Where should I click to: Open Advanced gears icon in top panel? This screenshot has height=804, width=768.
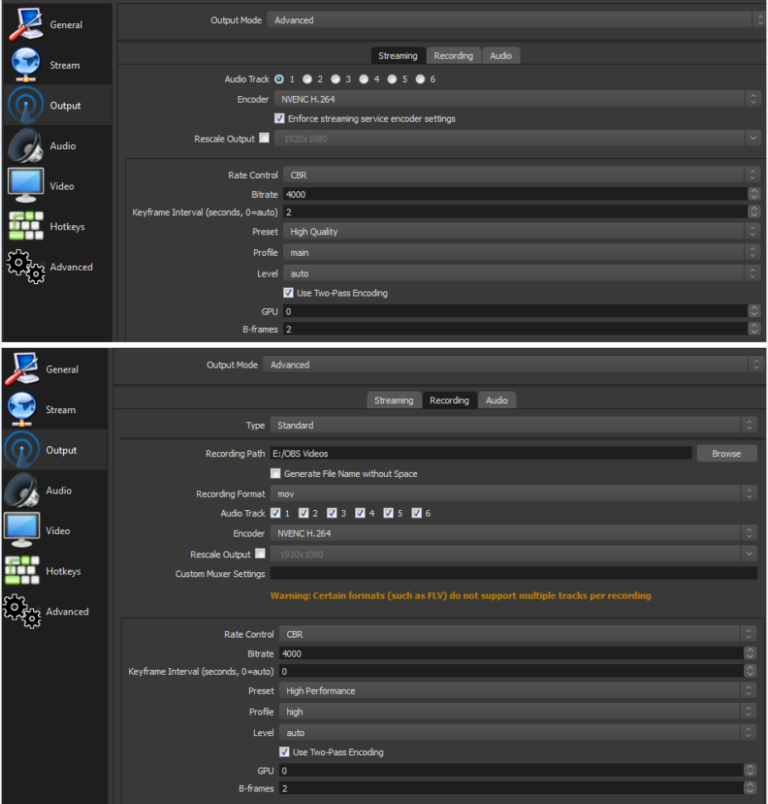click(x=26, y=267)
